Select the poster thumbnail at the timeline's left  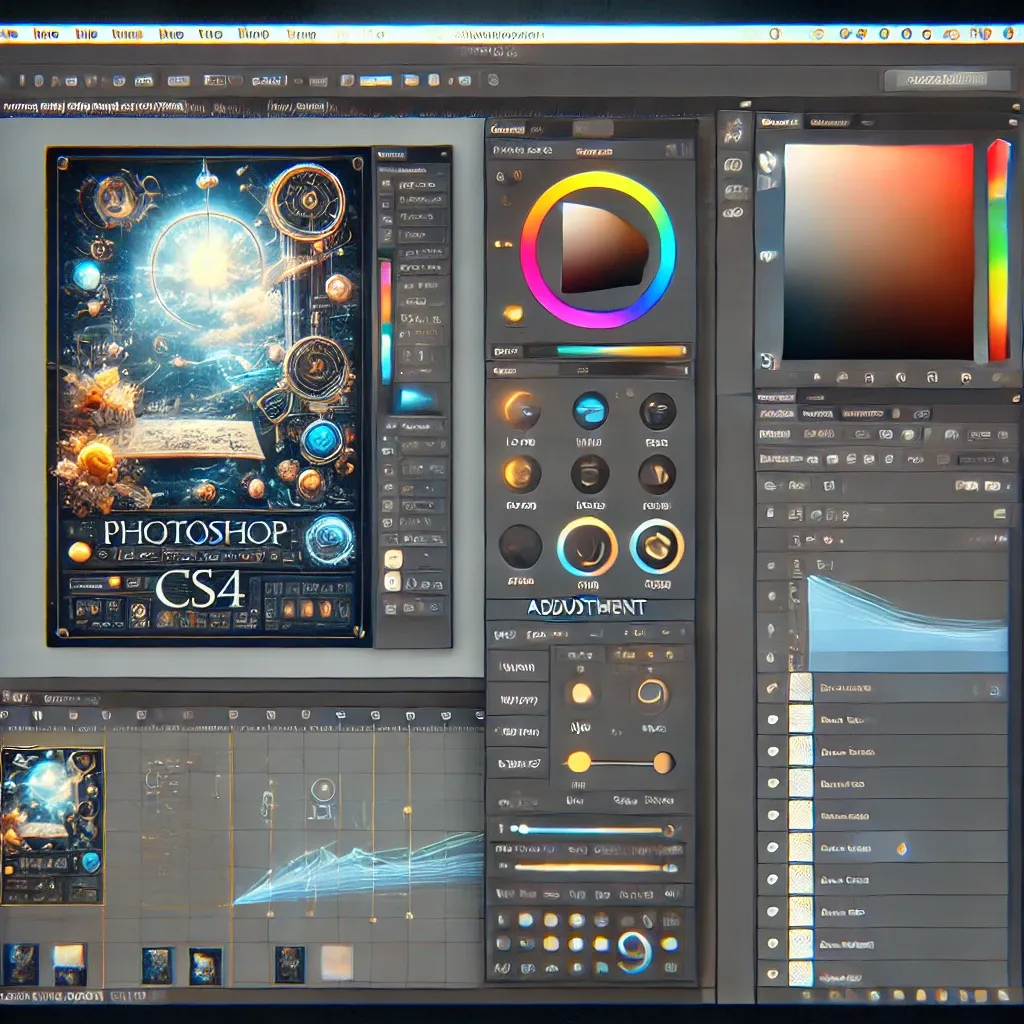click(52, 826)
